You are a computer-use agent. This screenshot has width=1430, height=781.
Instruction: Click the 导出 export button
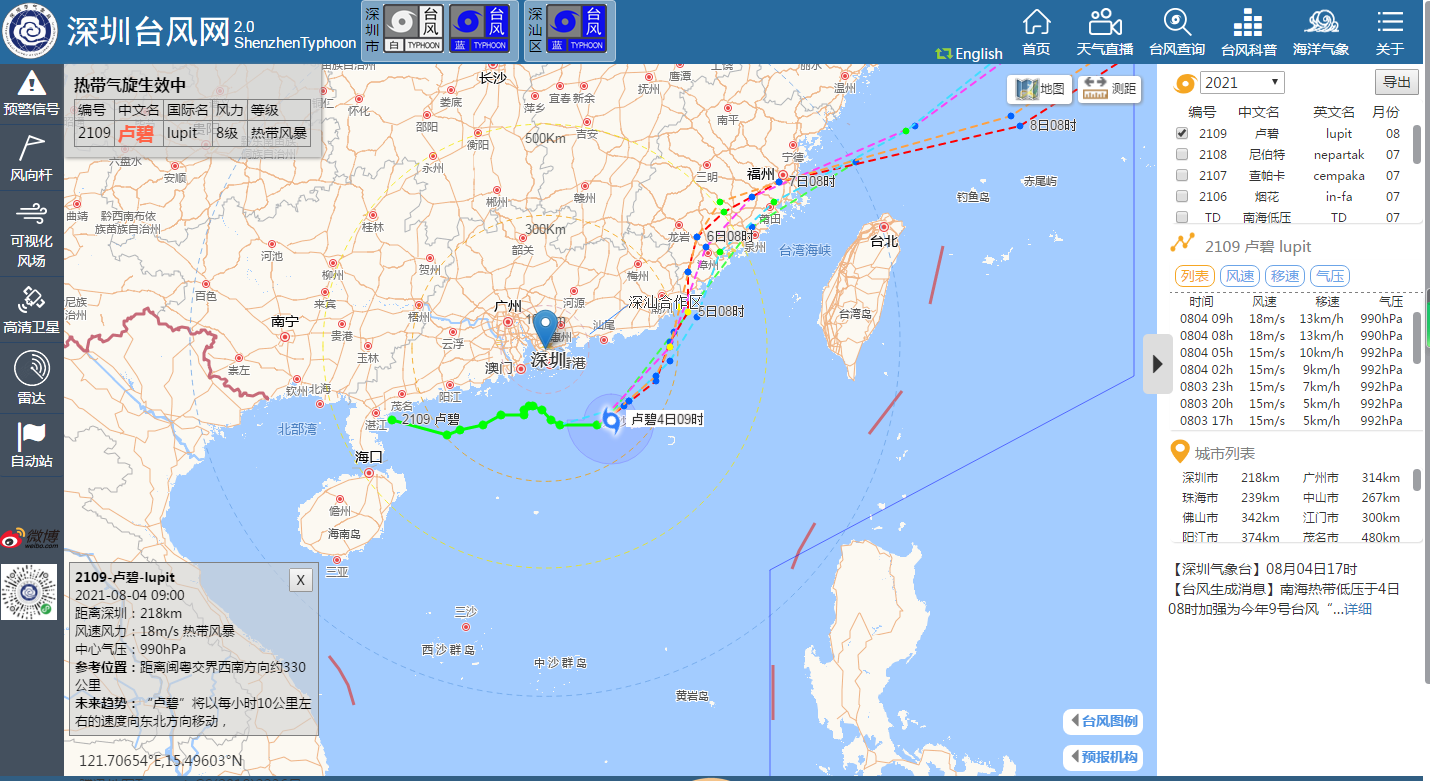pos(1397,82)
